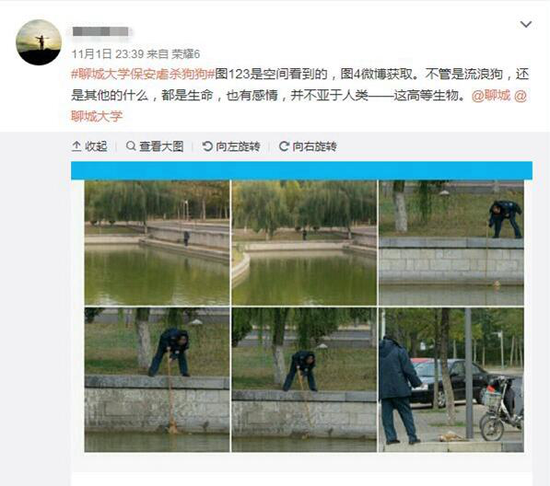
Task: Open the @聊城 mention link
Action: pyautogui.click(x=491, y=95)
